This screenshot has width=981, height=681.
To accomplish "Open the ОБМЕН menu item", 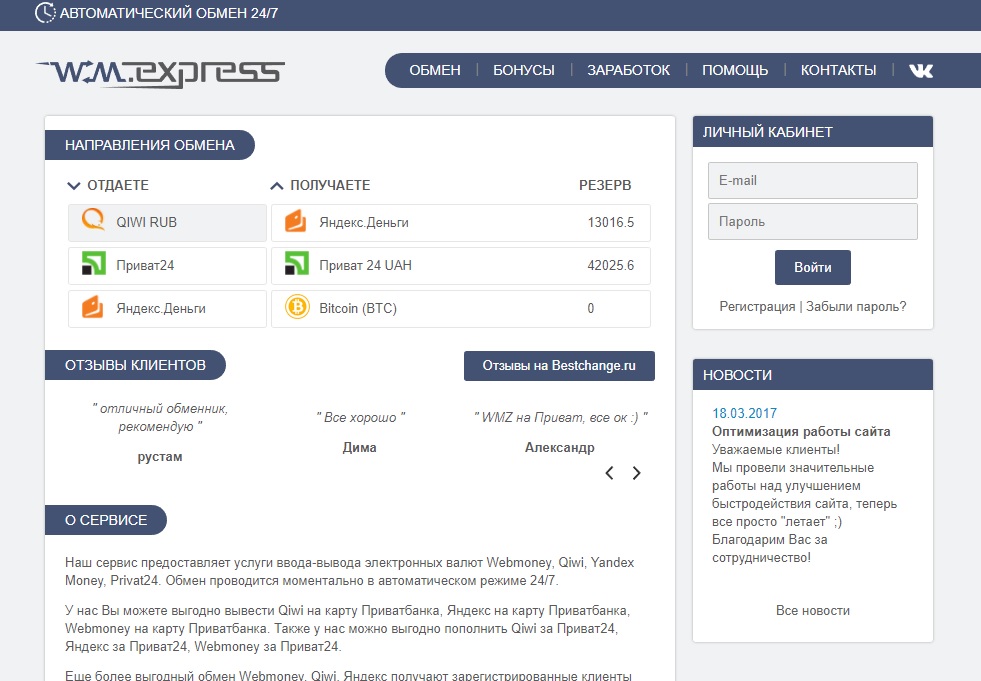I will tap(435, 70).
